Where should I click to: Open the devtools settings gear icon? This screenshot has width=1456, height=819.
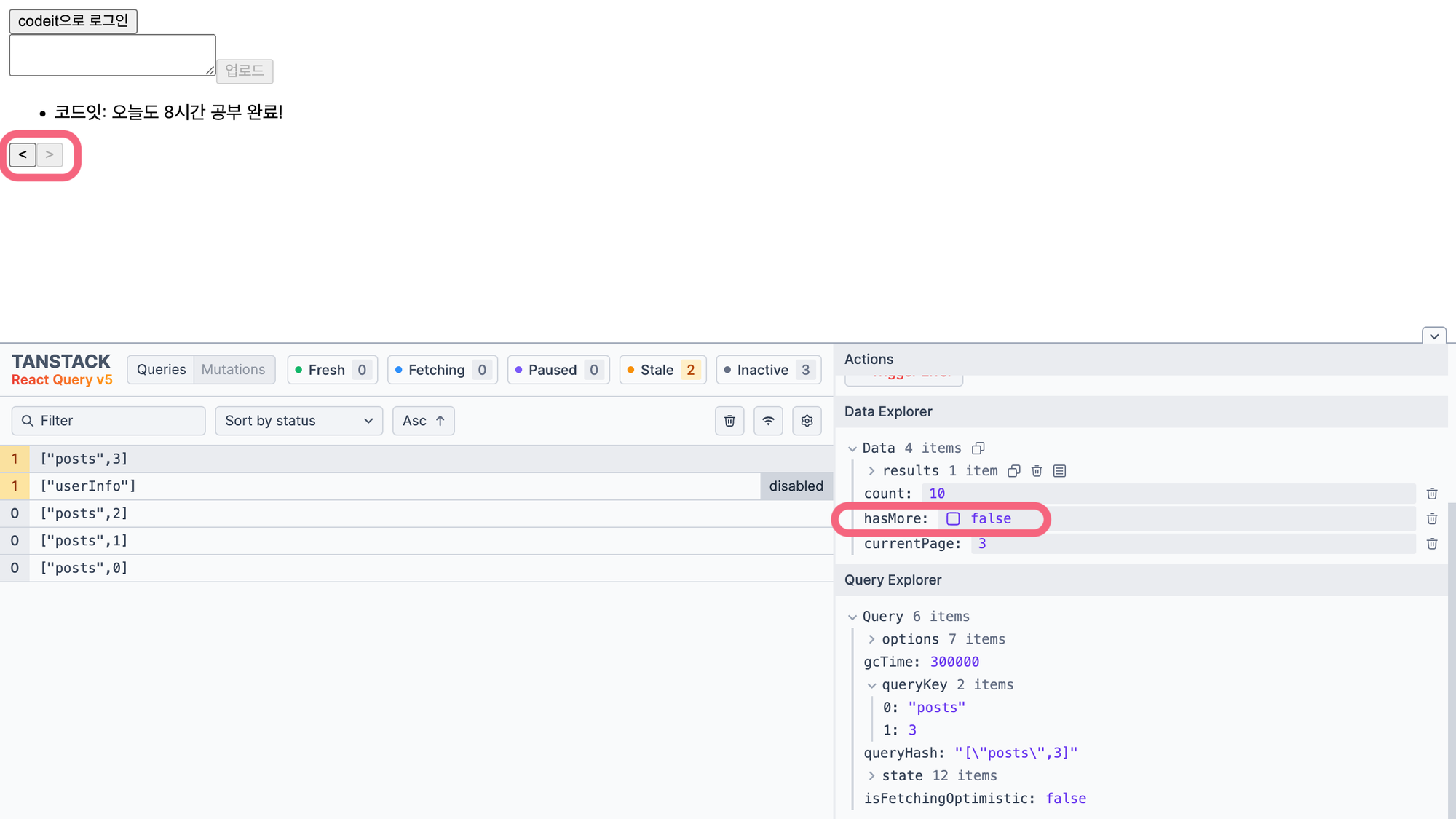click(x=807, y=421)
